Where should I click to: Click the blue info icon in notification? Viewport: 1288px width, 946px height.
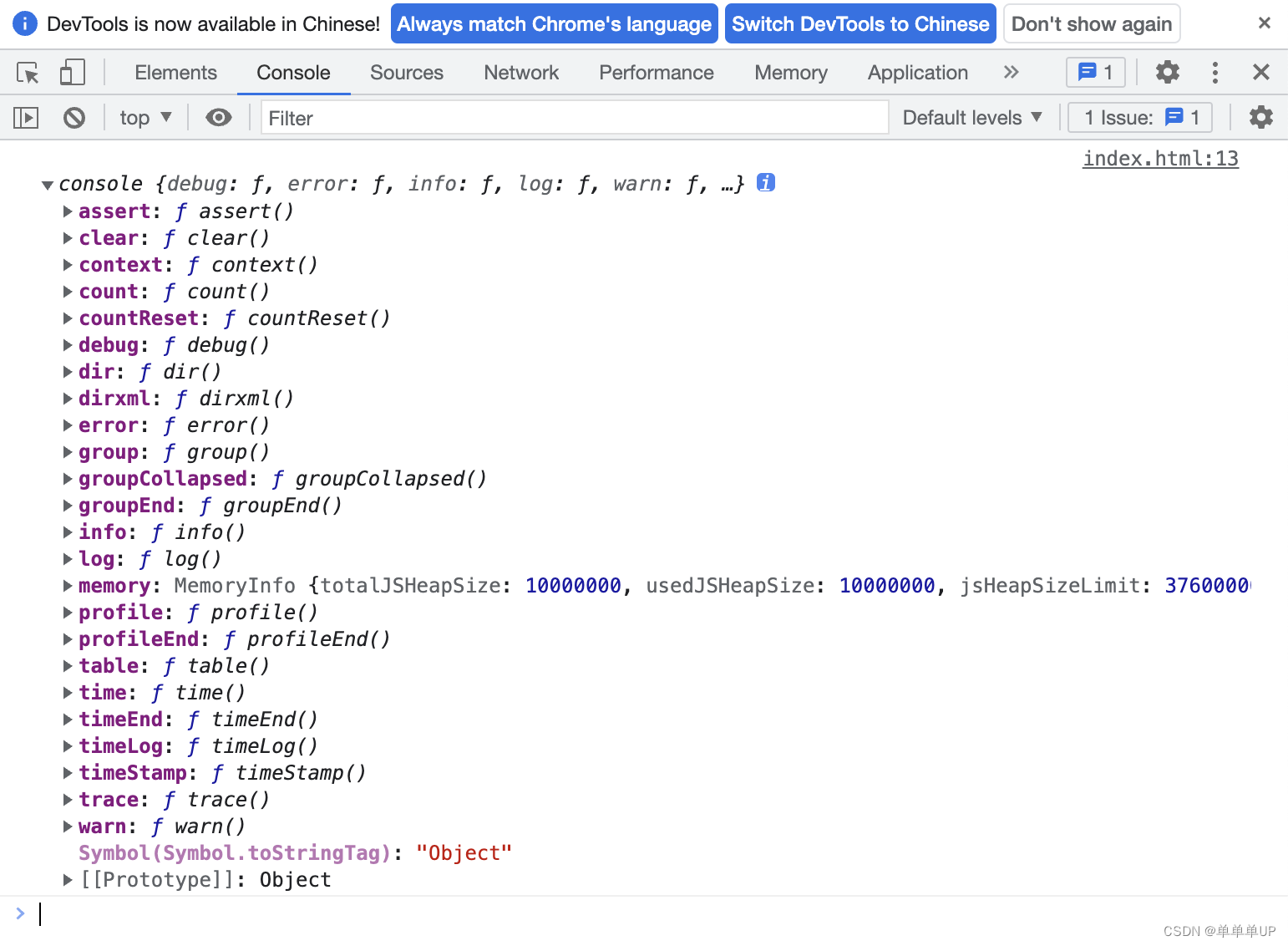coord(25,23)
